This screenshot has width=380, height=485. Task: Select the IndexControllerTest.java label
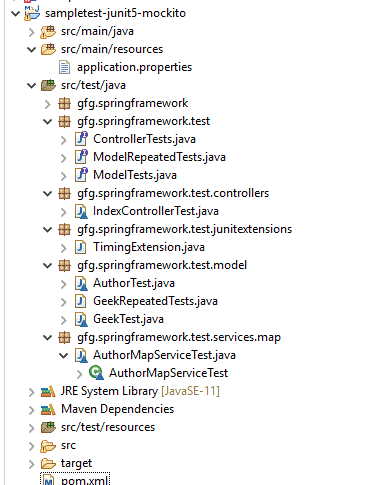[x=156, y=211]
